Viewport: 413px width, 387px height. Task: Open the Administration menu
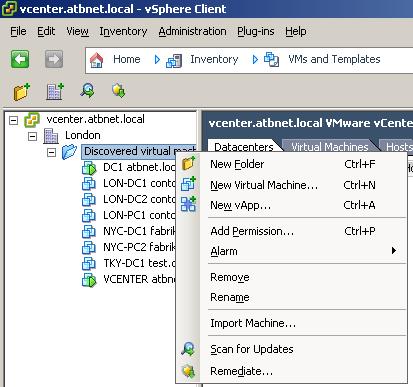click(x=192, y=31)
